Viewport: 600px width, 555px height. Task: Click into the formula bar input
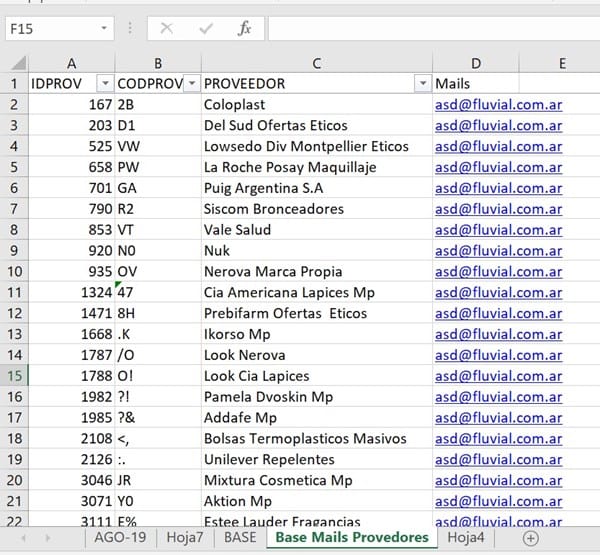point(434,28)
